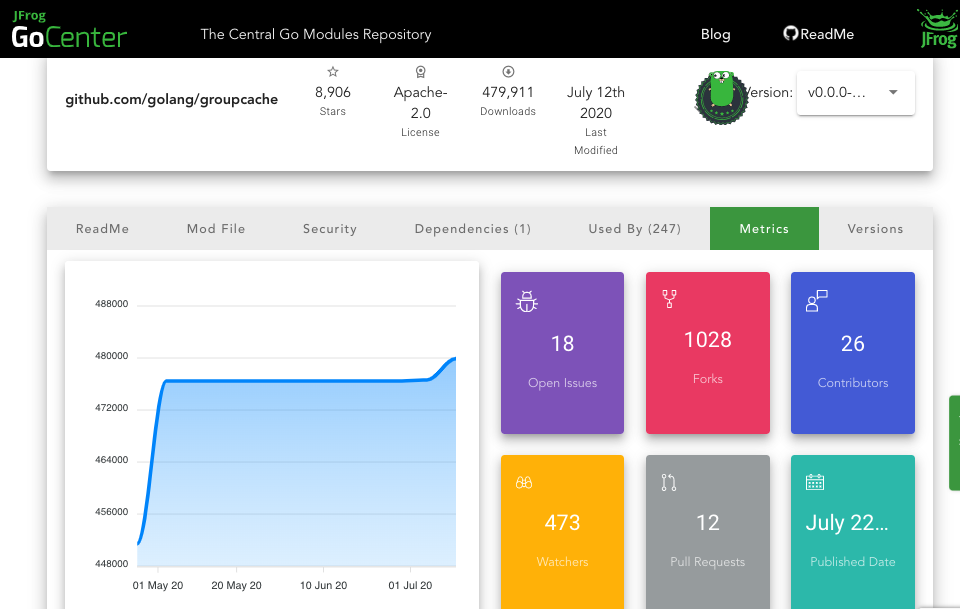Click the 473 Watchers card

(x=562, y=532)
